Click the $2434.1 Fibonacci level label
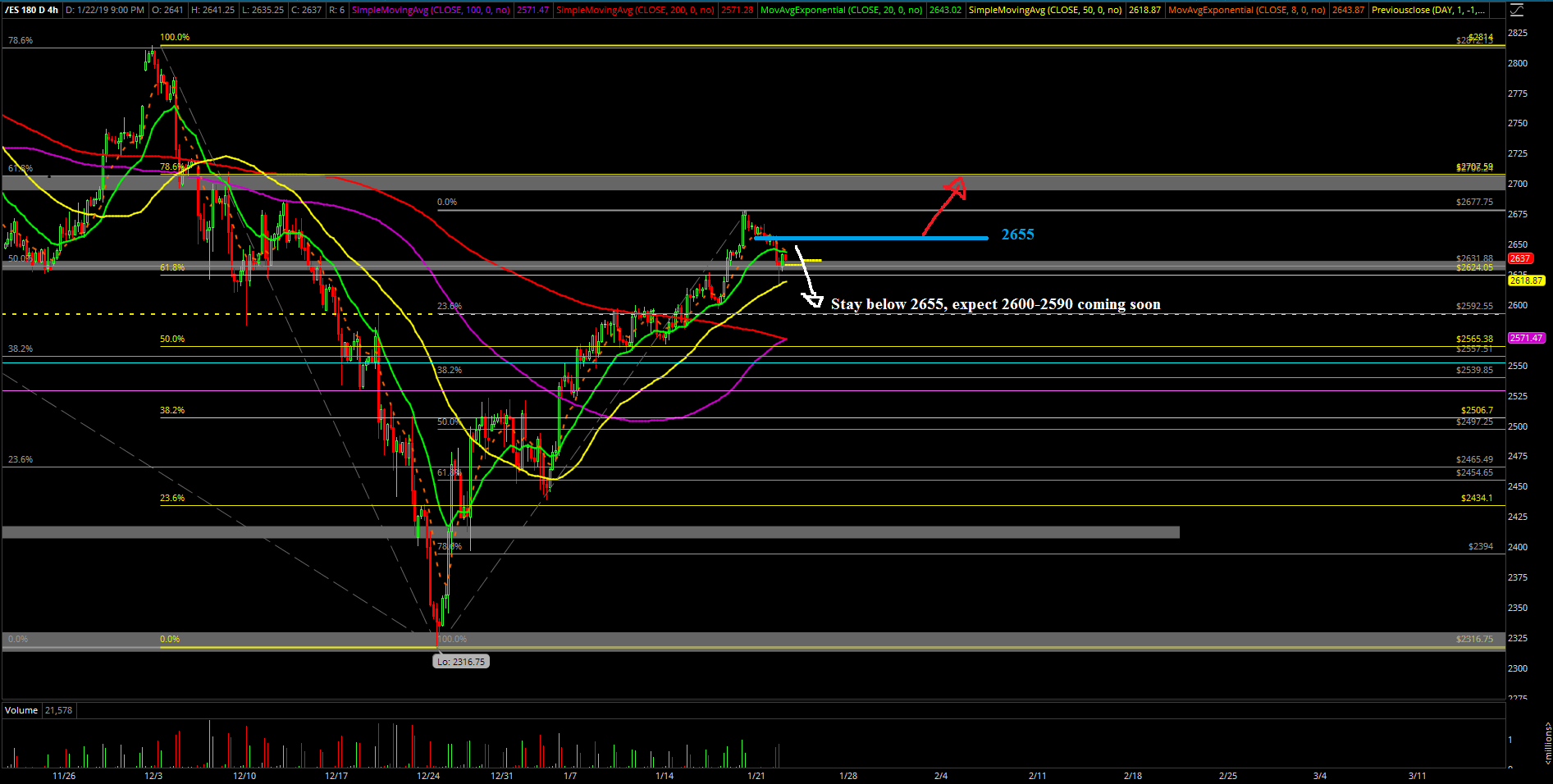1553x784 pixels. pyautogui.click(x=1477, y=498)
